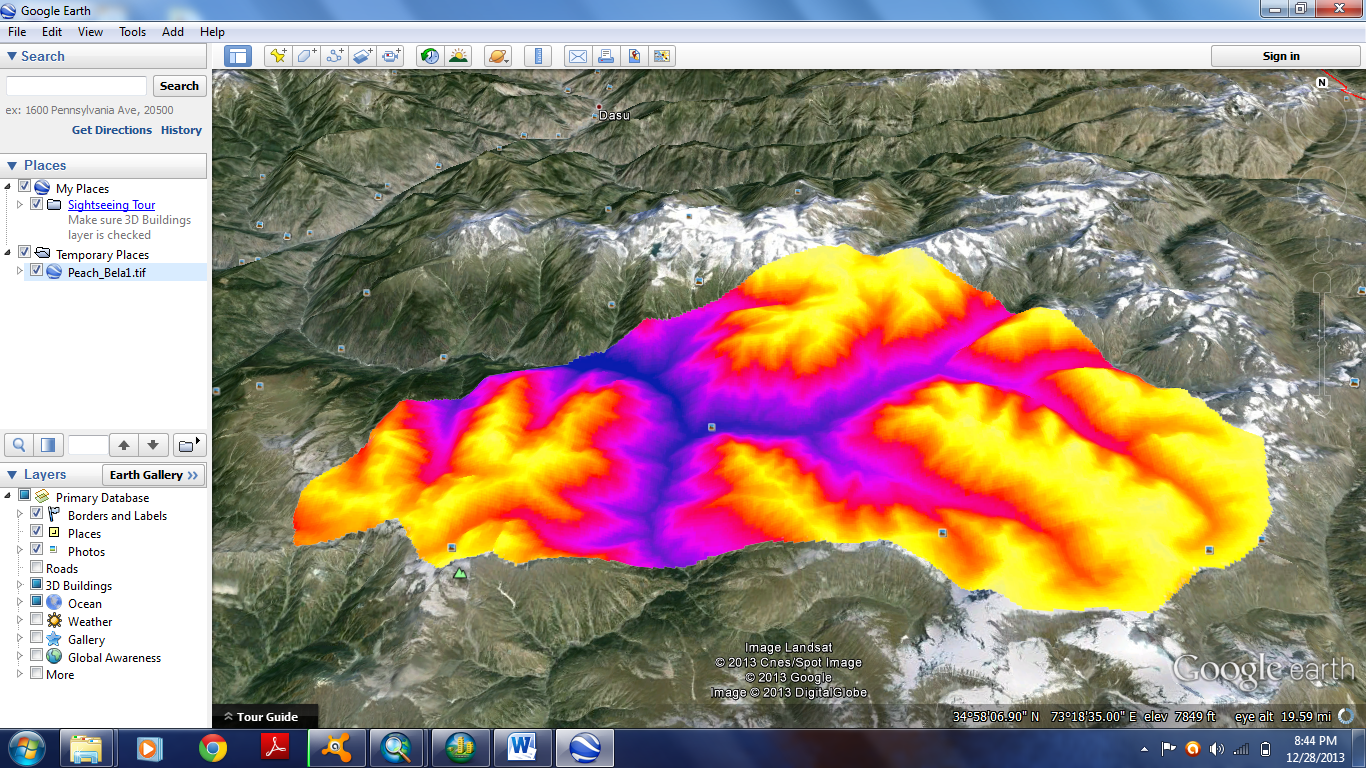1366x768 pixels.
Task: Move selected place down arrow
Action: (152, 444)
